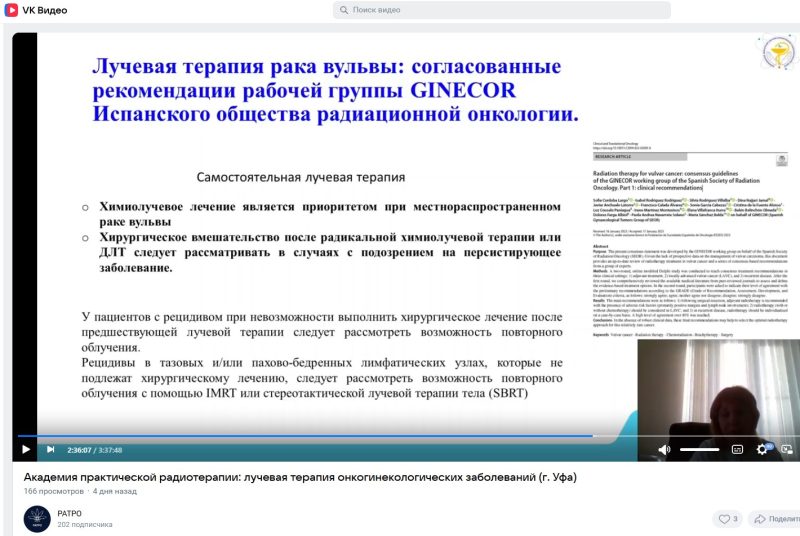Click the magnifier icon in search bar
The width and height of the screenshot is (800, 536).
coord(343,10)
